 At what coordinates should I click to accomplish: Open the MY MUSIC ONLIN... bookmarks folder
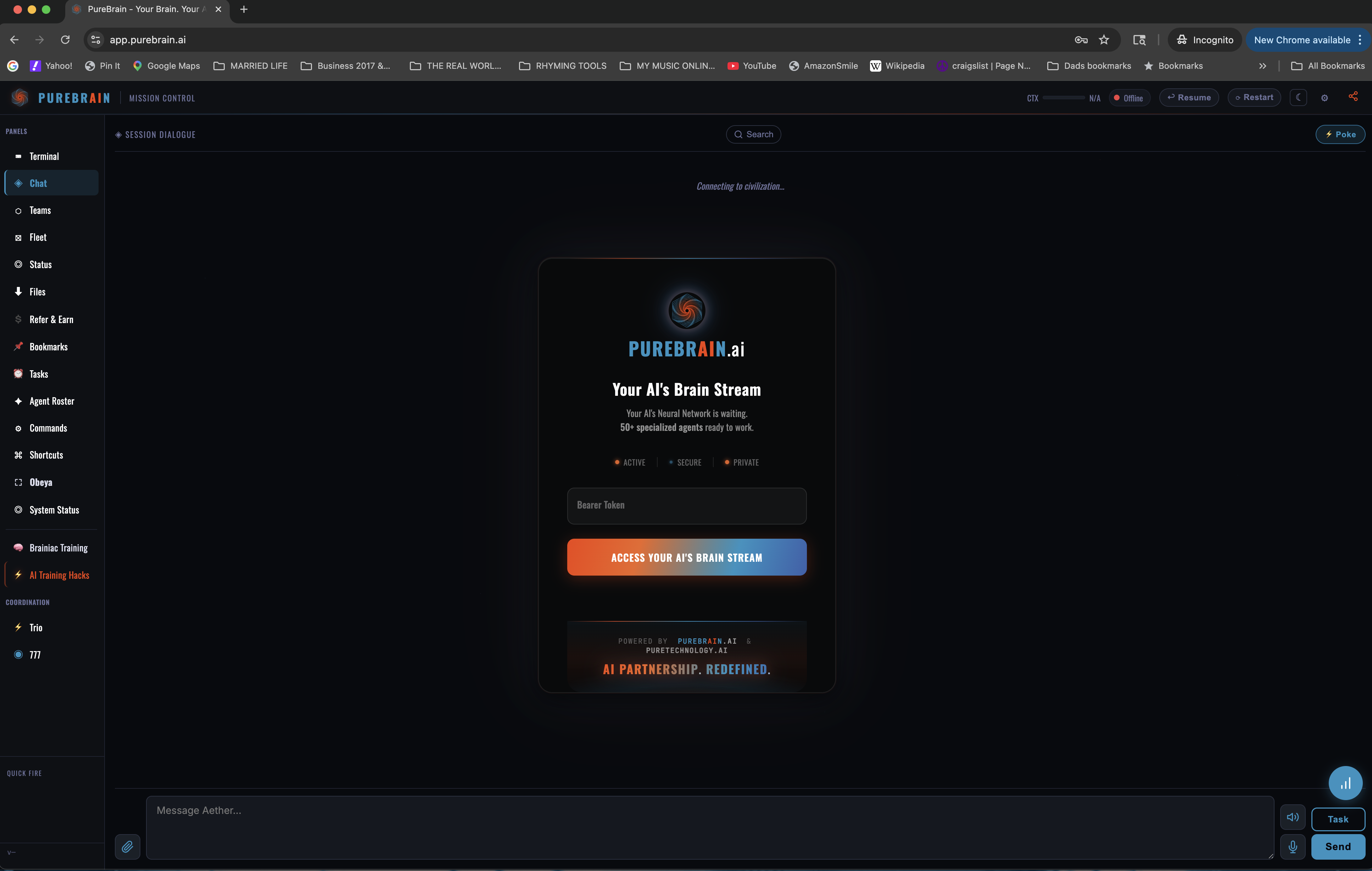[667, 66]
